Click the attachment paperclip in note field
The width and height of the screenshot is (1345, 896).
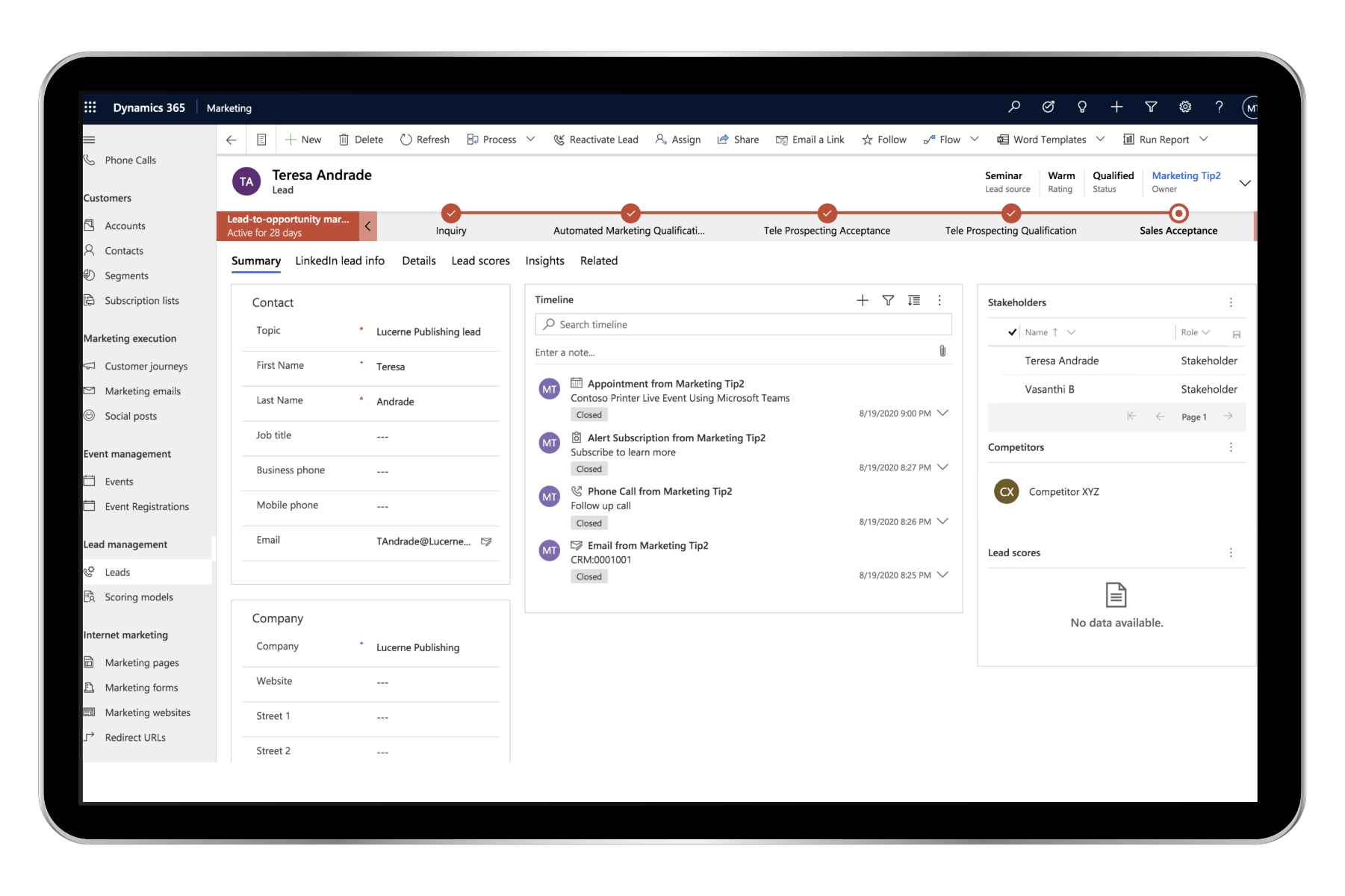click(x=942, y=352)
